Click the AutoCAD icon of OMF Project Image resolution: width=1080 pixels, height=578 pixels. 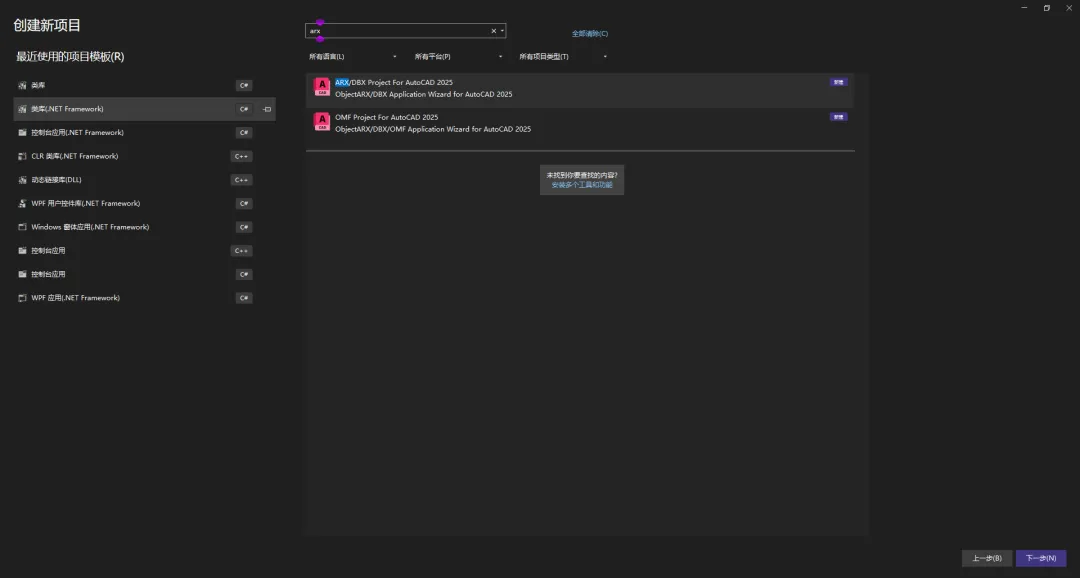pyautogui.click(x=322, y=122)
